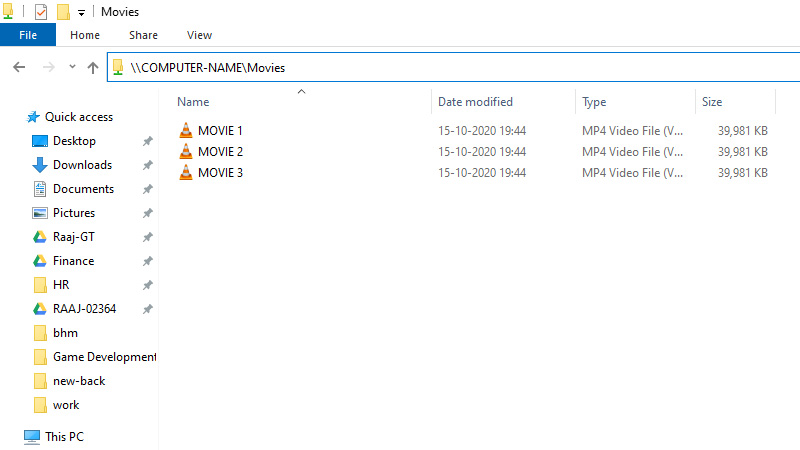The width and height of the screenshot is (800, 450).
Task: Sort by the Size column header
Action: [712, 102]
